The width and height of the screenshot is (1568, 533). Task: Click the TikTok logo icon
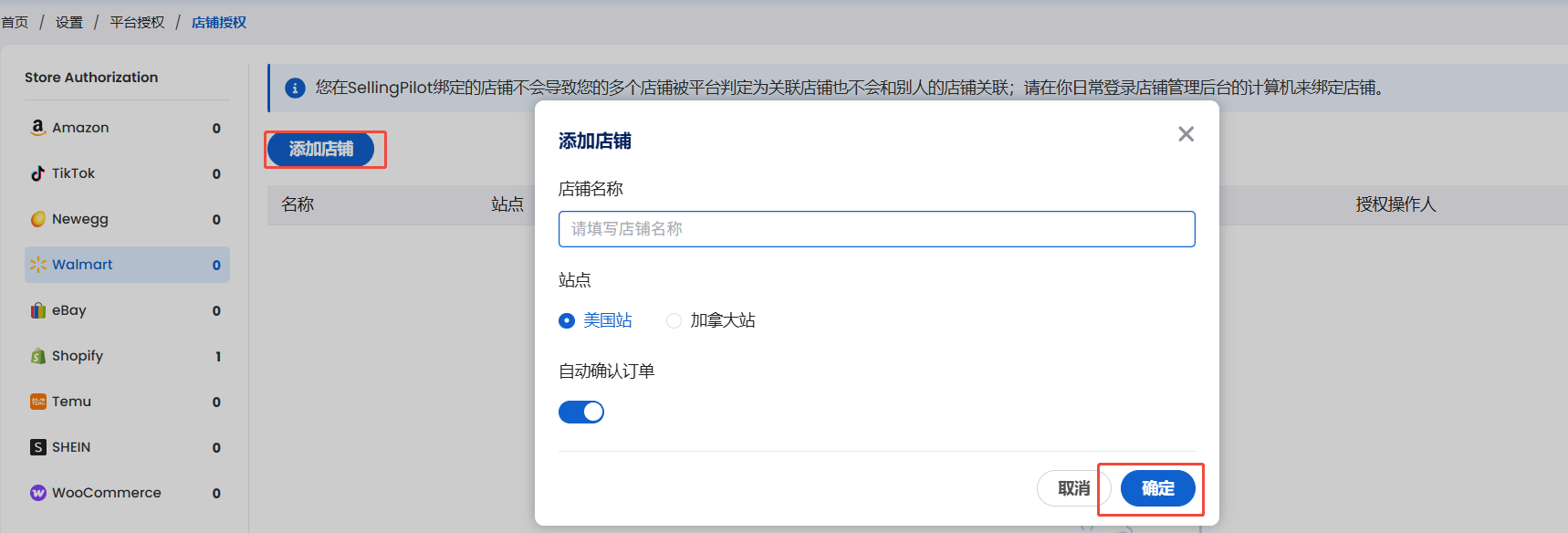pos(37,173)
